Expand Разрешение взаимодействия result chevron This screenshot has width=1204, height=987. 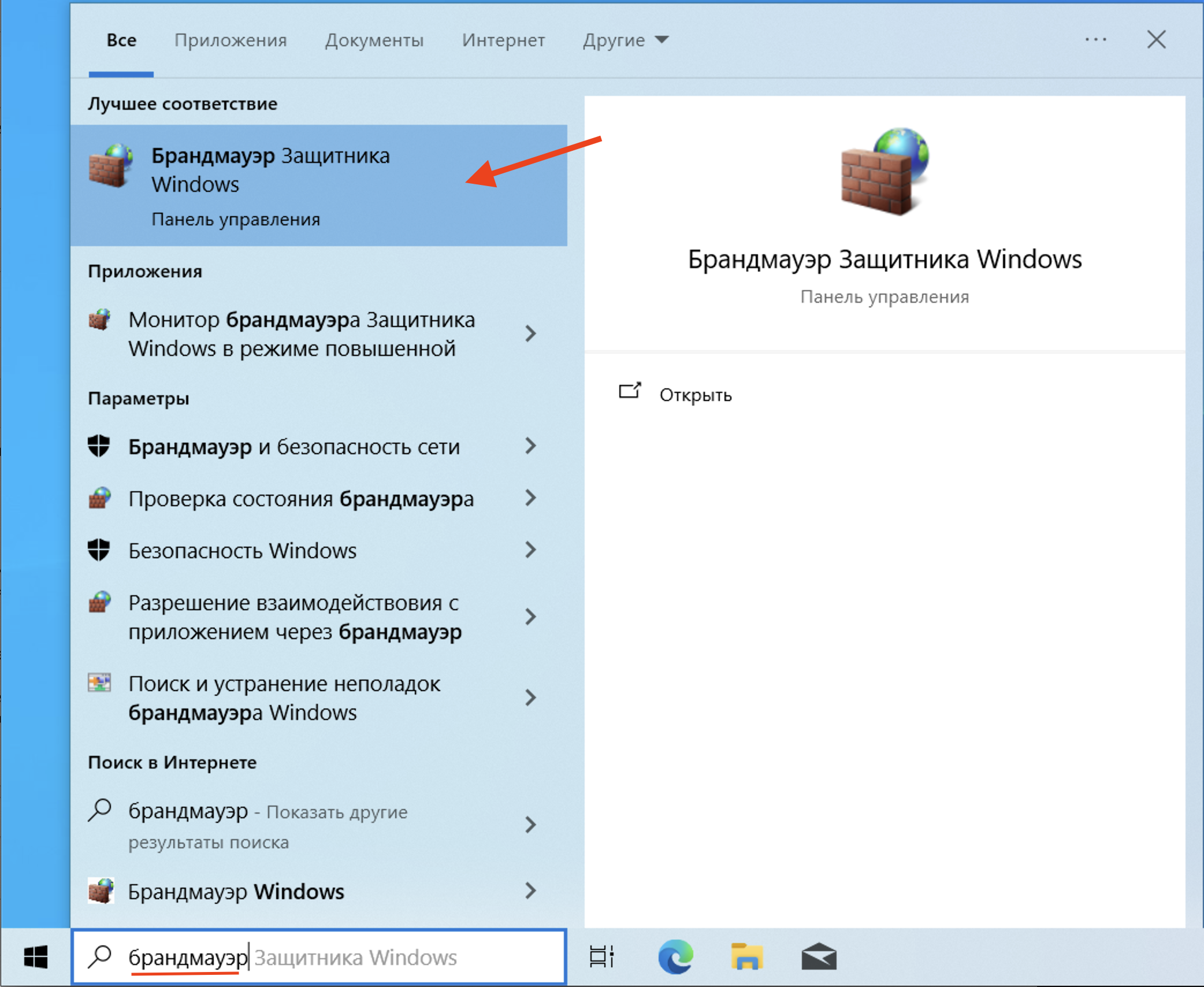pyautogui.click(x=530, y=617)
